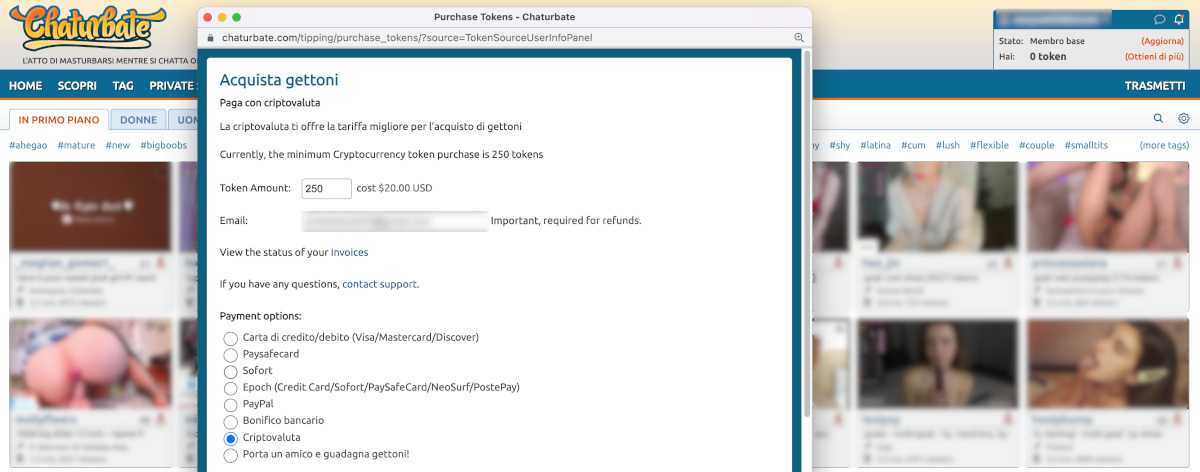
Task: Open HOME in the main navigation bar
Action: (x=25, y=86)
